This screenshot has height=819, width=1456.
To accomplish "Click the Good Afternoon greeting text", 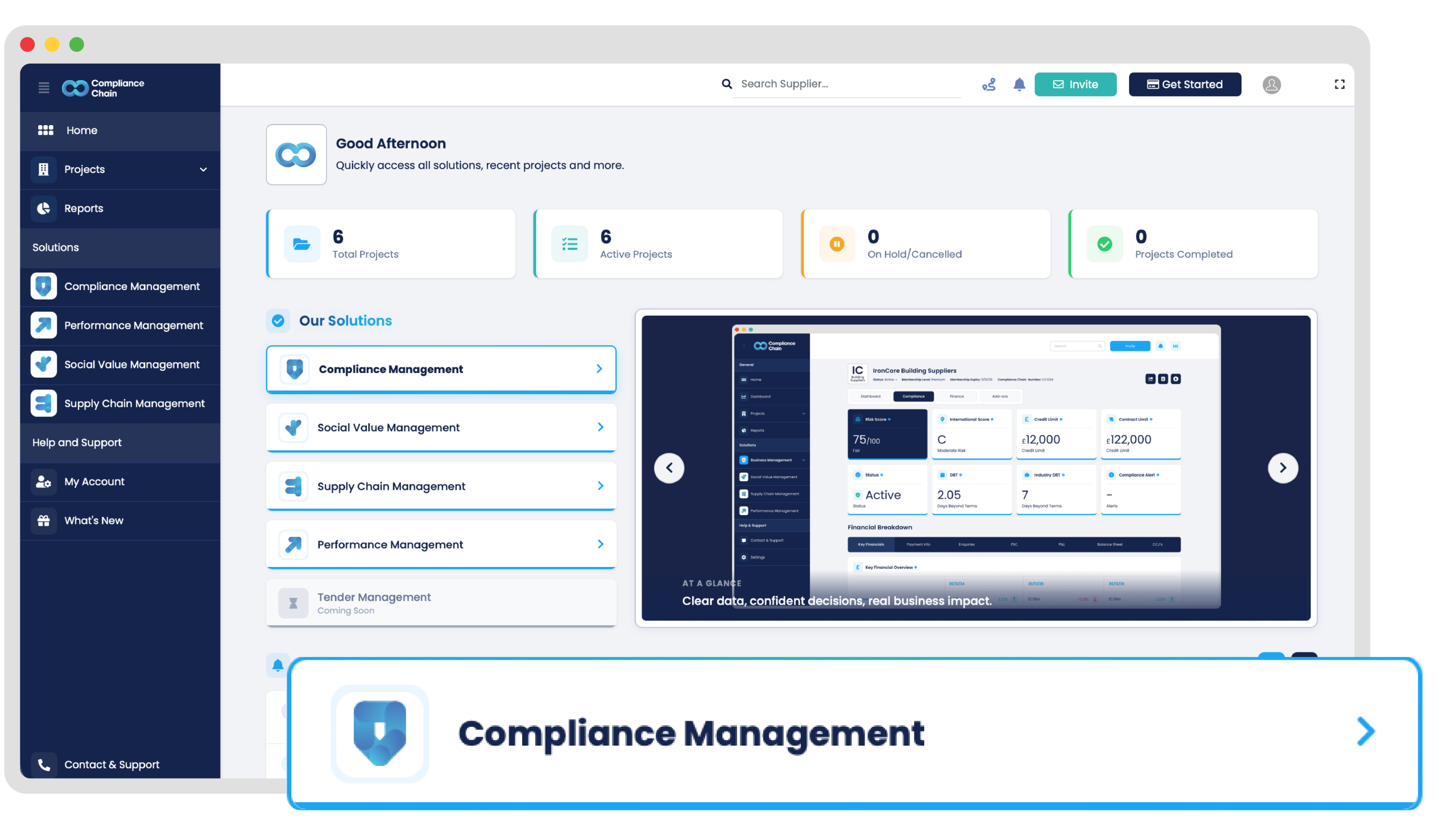I will pos(391,143).
